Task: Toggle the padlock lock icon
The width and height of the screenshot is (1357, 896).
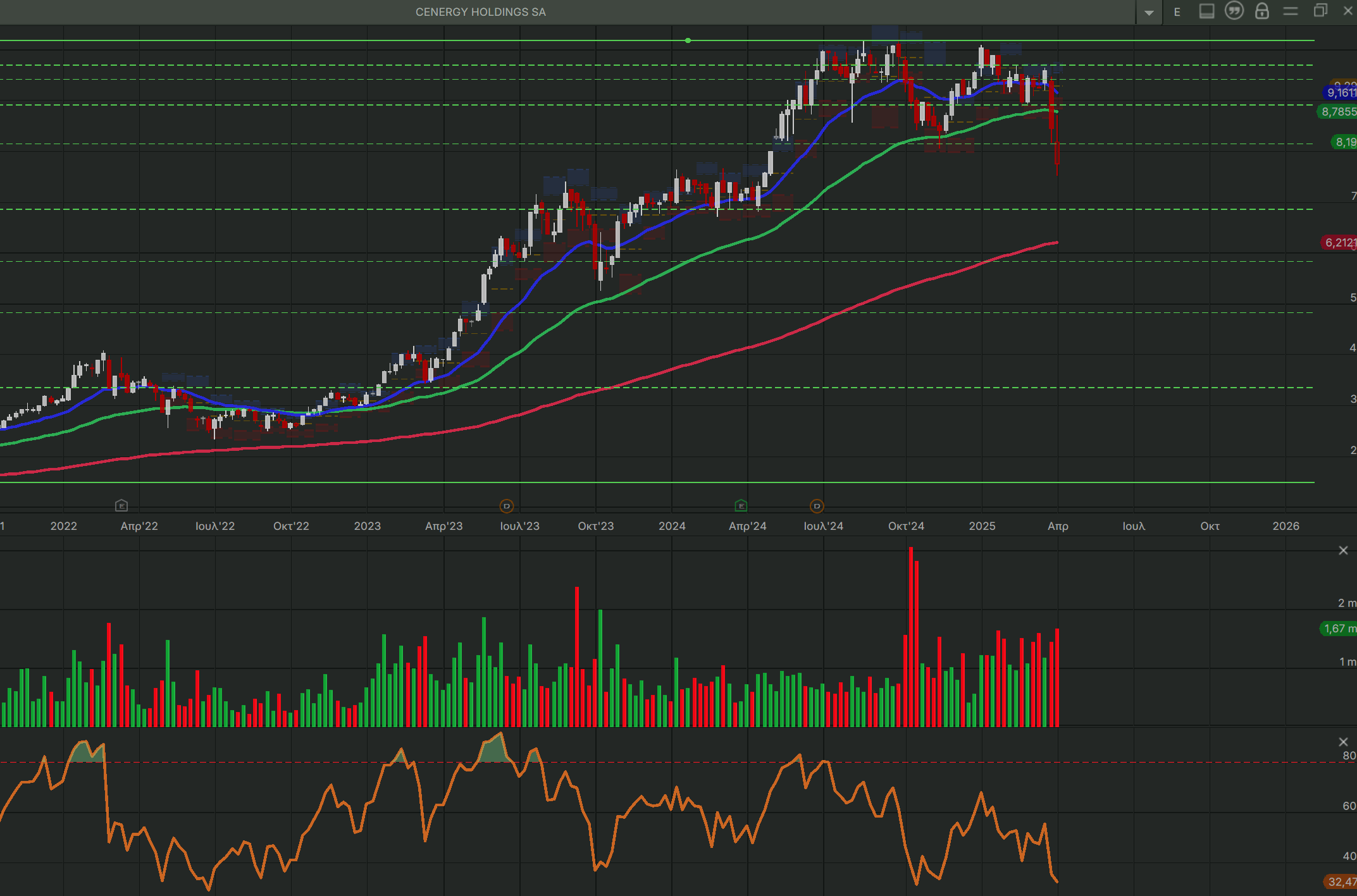Action: (1262, 11)
